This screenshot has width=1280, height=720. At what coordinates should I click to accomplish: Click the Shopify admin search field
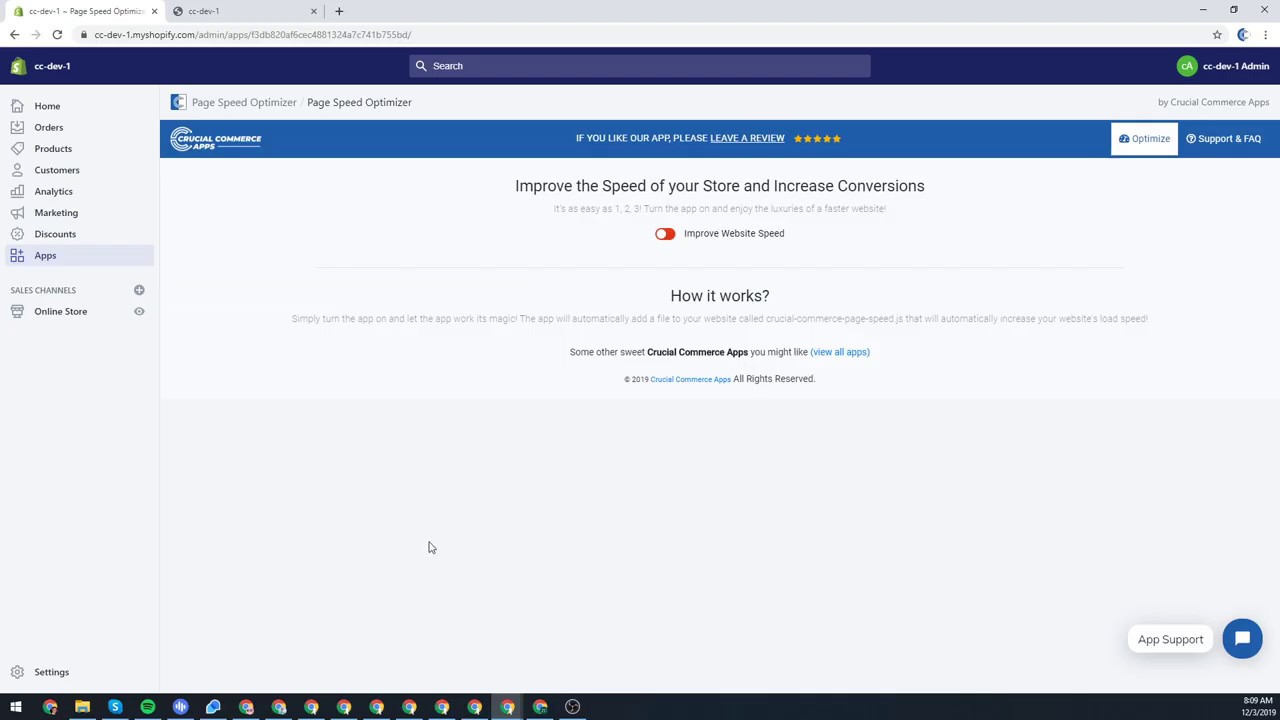coord(640,66)
